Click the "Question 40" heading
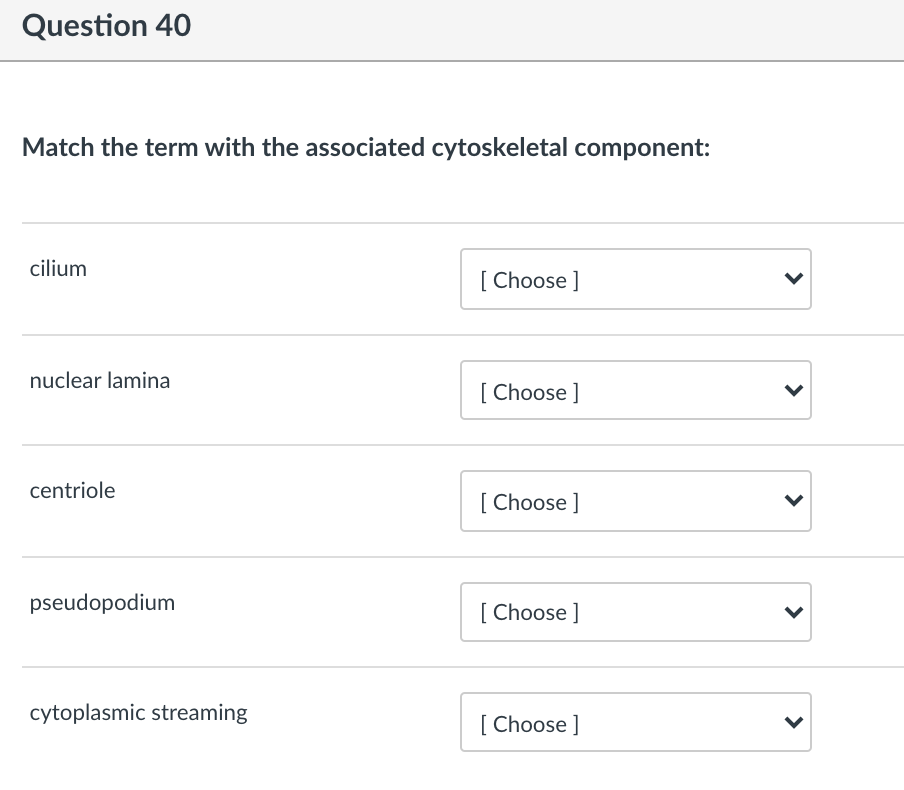This screenshot has width=904, height=790. (x=106, y=26)
